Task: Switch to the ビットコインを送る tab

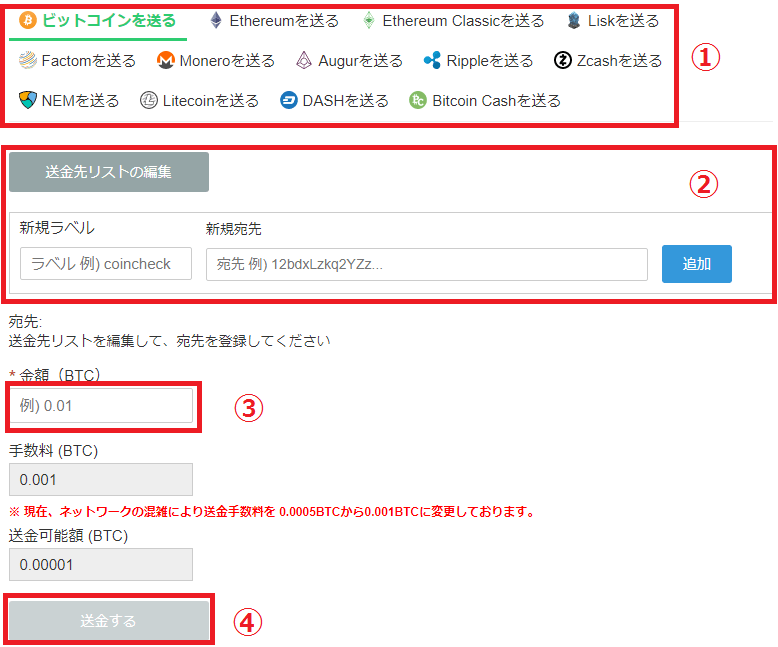Action: click(x=98, y=21)
